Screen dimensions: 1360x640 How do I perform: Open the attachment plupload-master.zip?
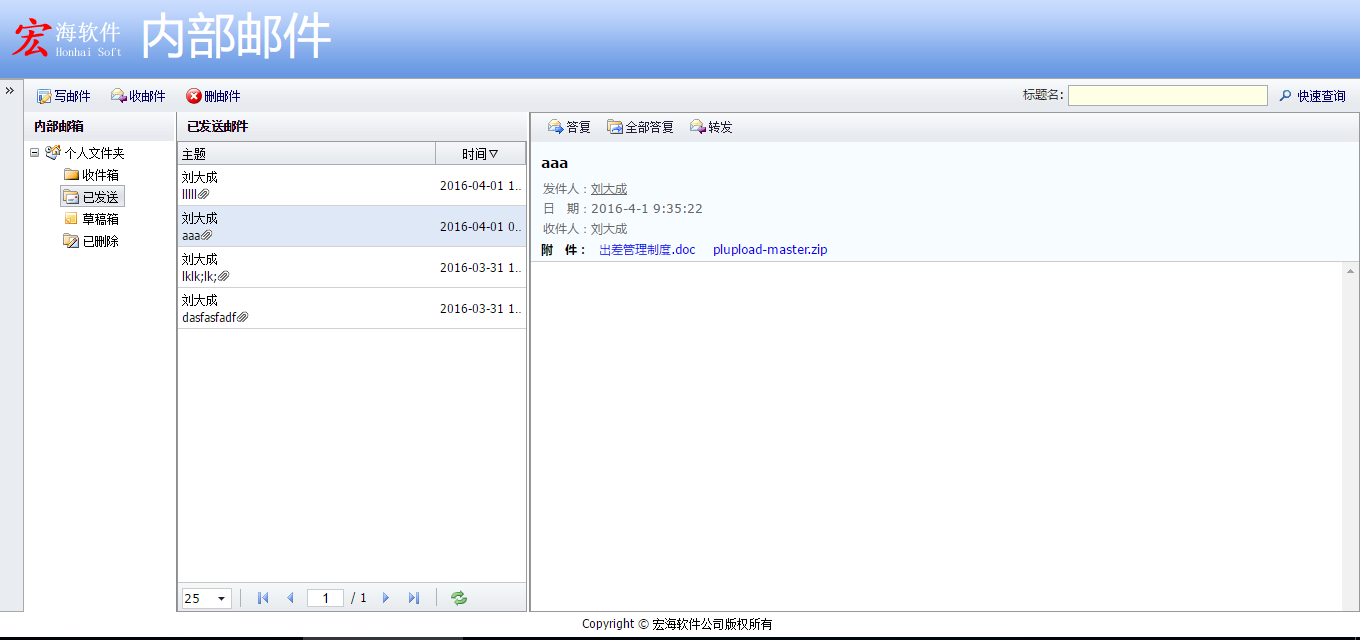pos(770,250)
